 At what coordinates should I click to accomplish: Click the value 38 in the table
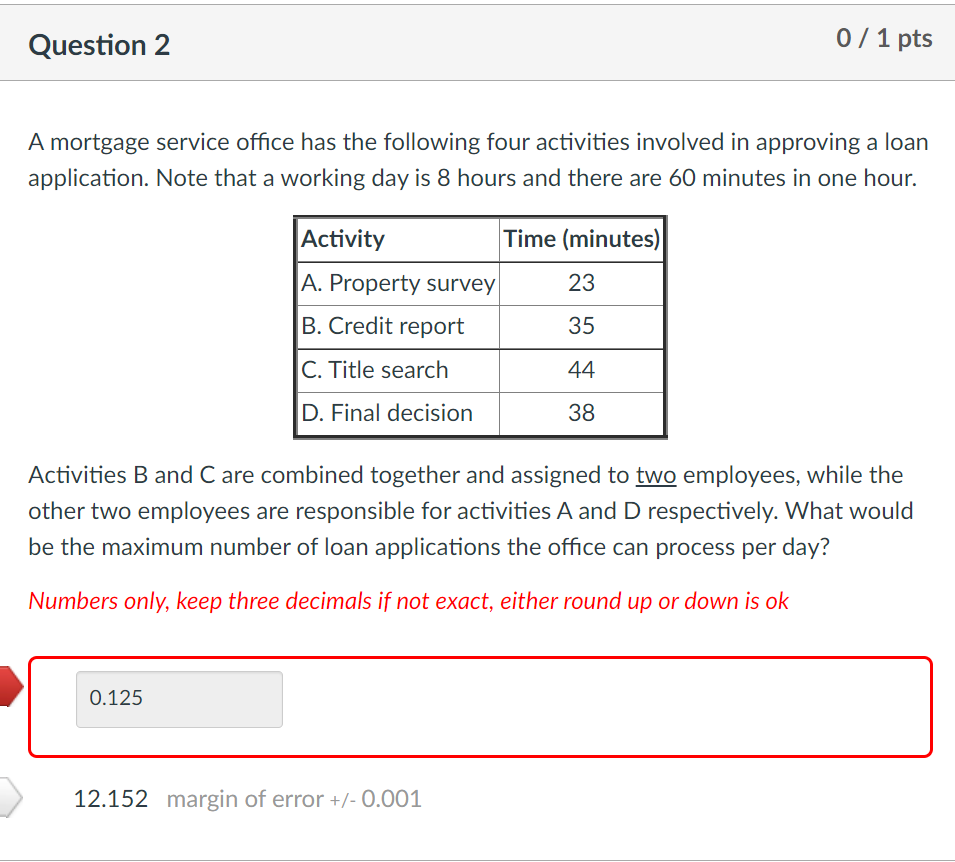[x=581, y=413]
